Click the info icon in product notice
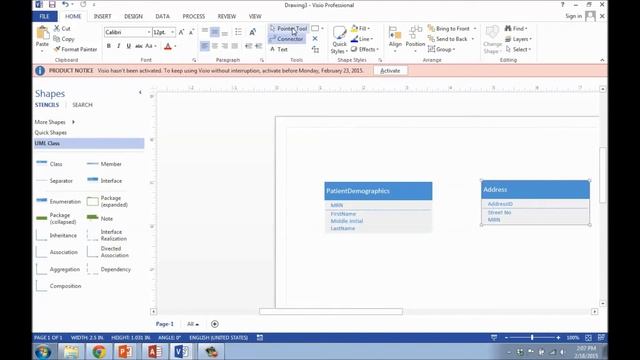This screenshot has width=640, height=360. click(x=40, y=71)
